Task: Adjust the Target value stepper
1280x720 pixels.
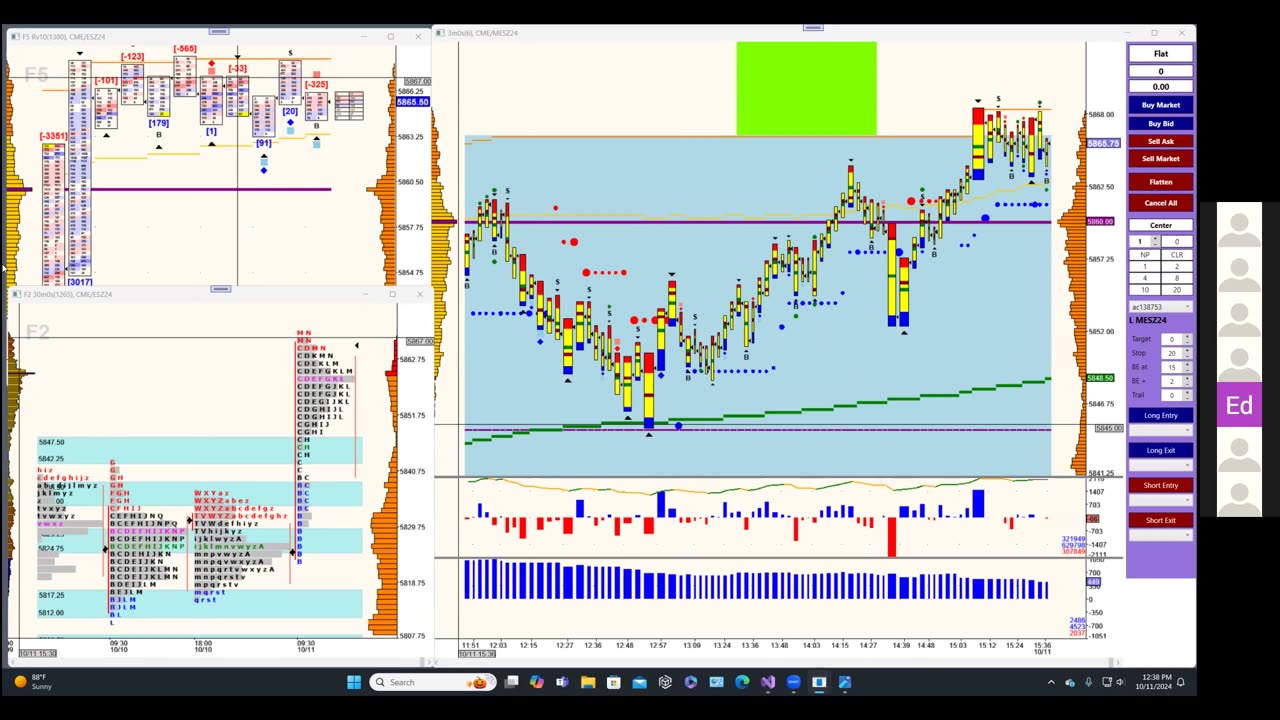Action: tap(1187, 339)
